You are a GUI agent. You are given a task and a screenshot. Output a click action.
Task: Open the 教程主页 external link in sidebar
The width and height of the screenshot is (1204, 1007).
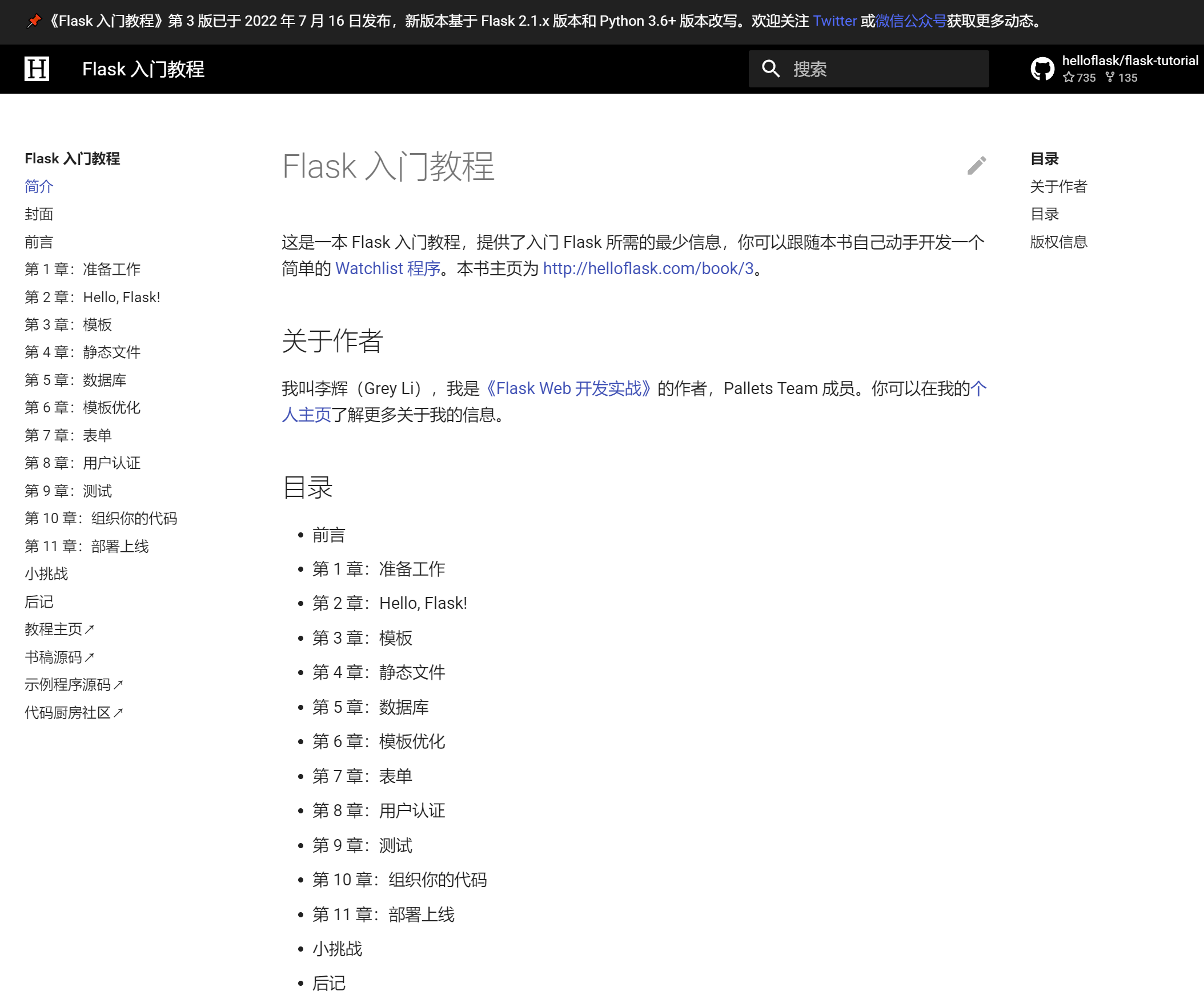(x=59, y=629)
